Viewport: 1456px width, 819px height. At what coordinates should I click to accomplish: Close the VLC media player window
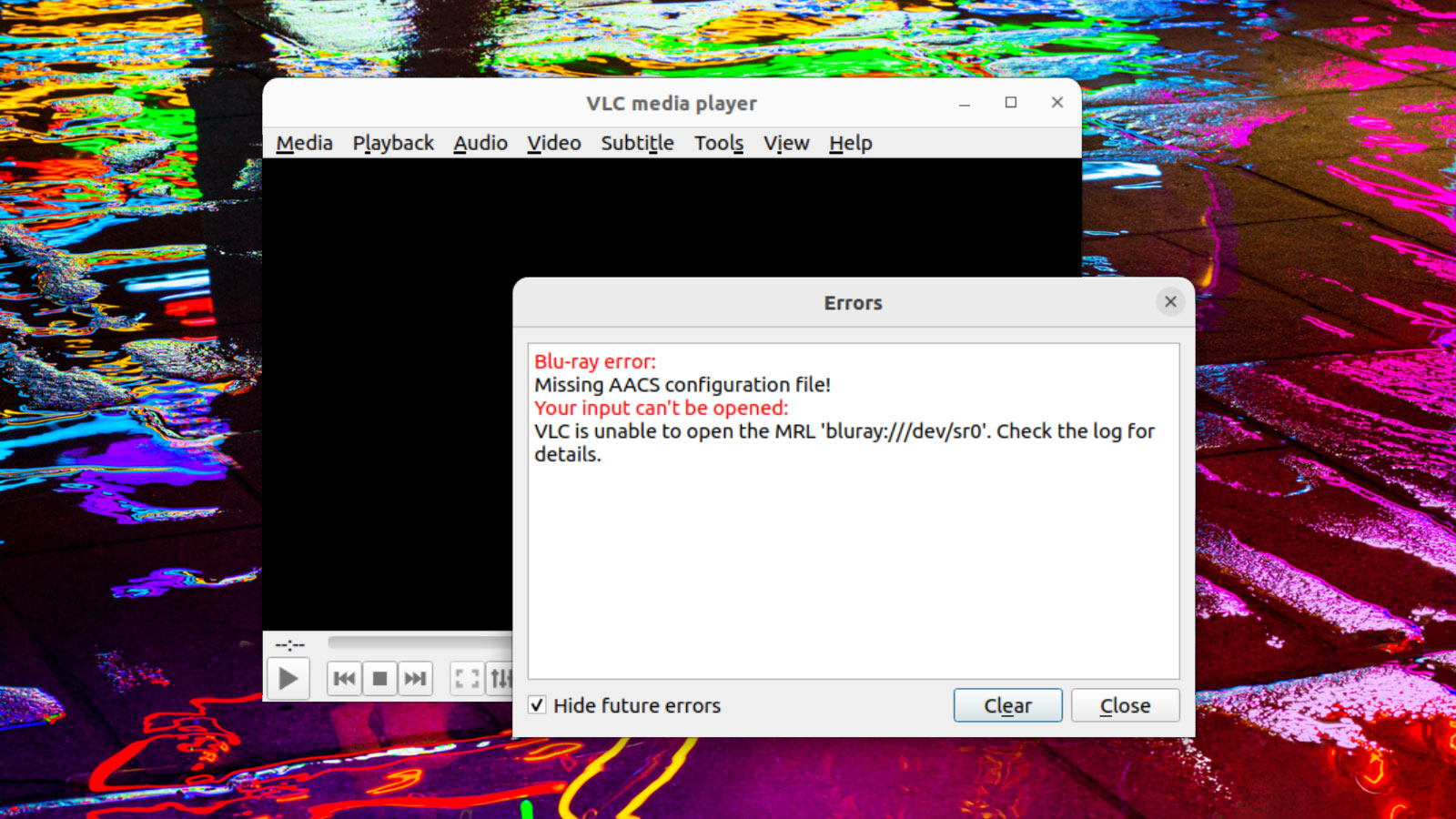click(x=1057, y=103)
